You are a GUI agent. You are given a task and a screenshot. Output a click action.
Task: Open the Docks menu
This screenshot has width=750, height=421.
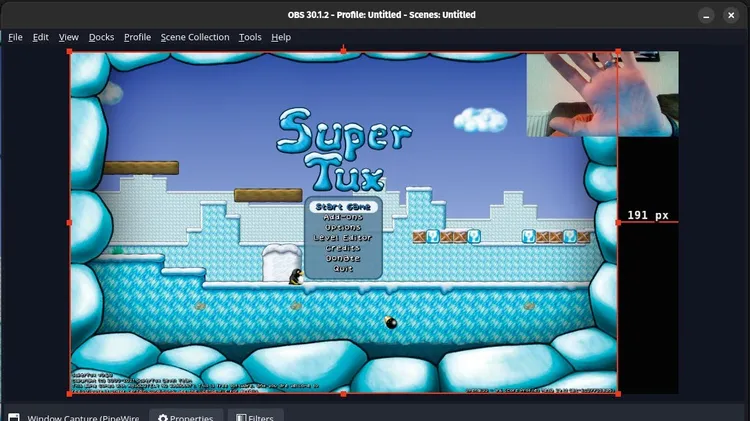click(x=101, y=37)
